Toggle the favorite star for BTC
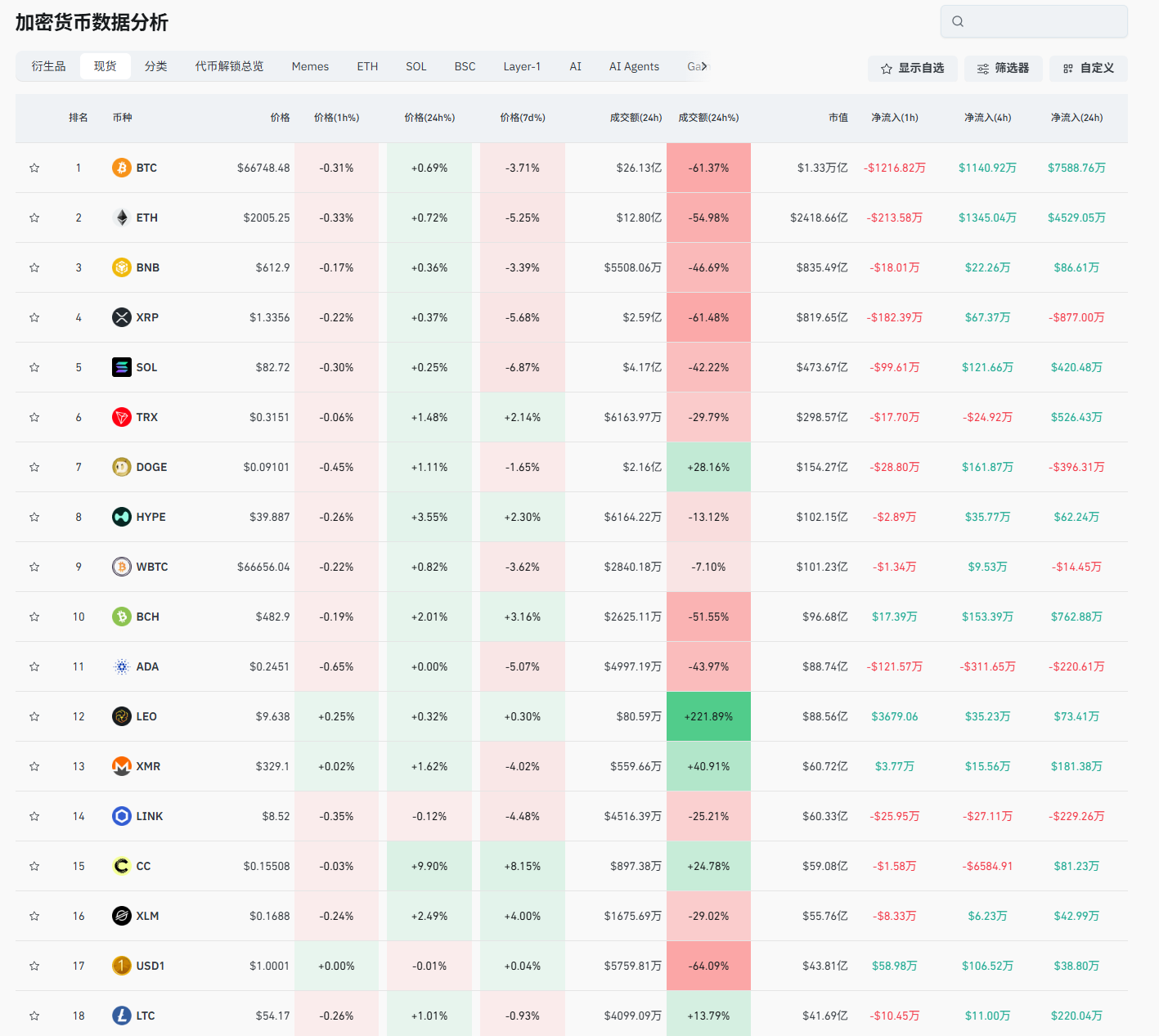 coord(34,168)
